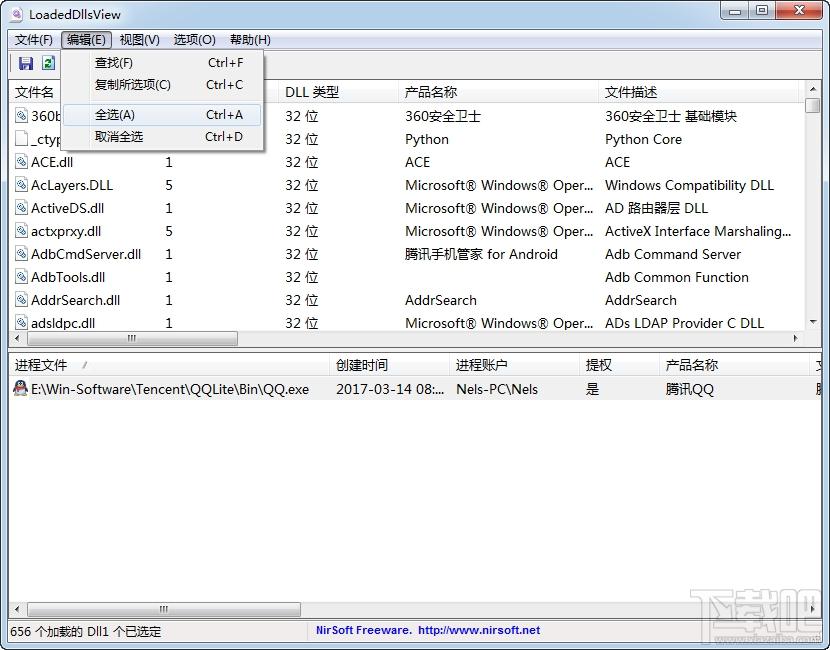Open the http://www.nirsoft.net link
Viewport: 830px width, 650px height.
pos(479,630)
